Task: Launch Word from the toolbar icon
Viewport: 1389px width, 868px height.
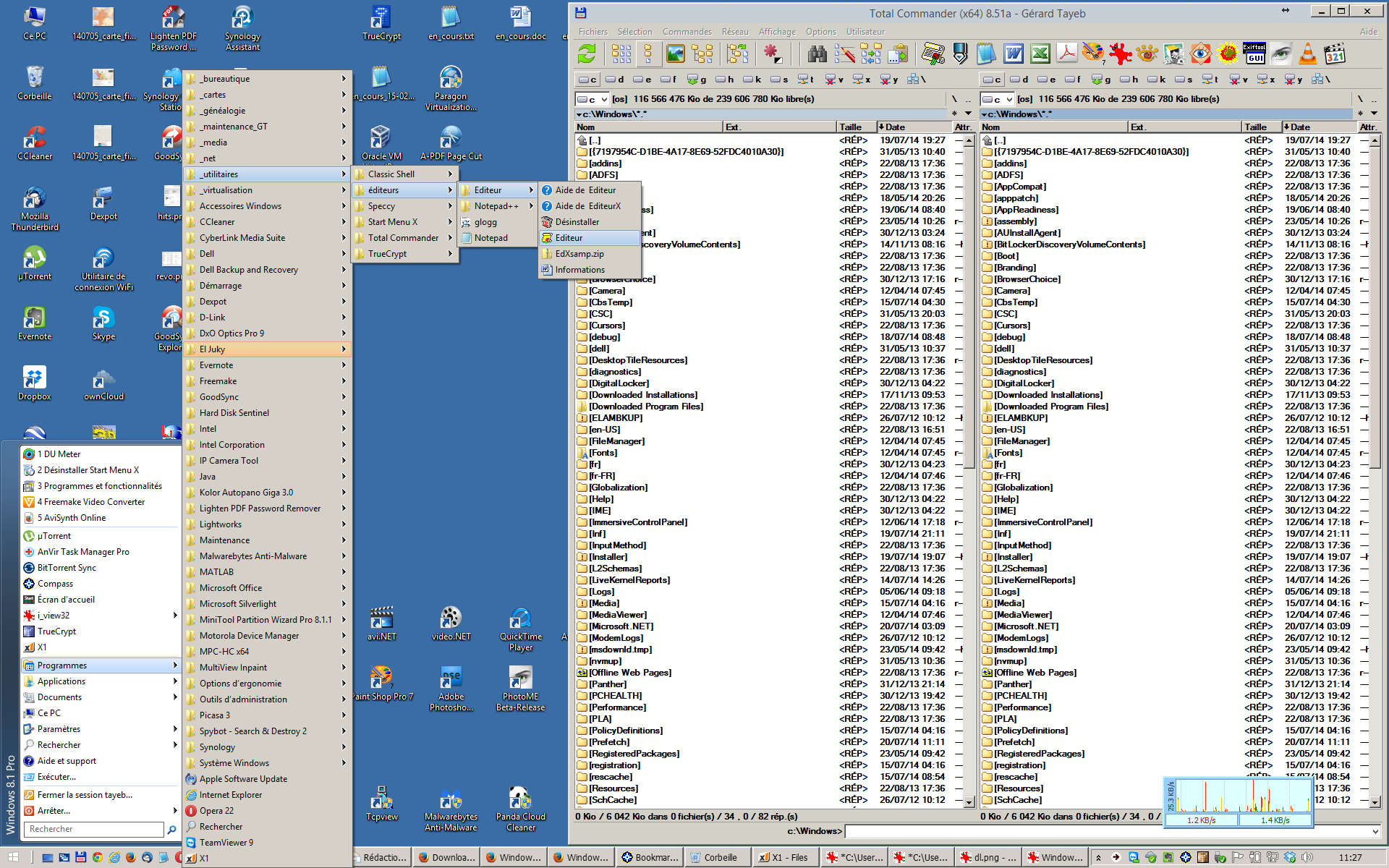Action: pyautogui.click(x=1014, y=54)
